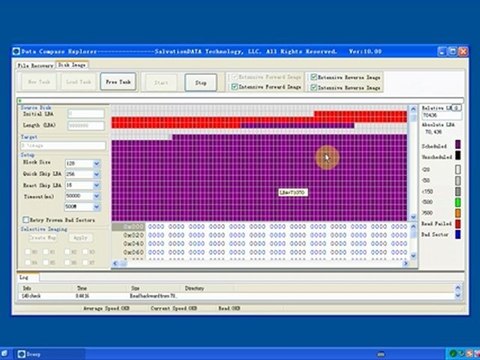This screenshot has width=480, height=360.
Task: Click the Load Task button
Action: pos(79,82)
